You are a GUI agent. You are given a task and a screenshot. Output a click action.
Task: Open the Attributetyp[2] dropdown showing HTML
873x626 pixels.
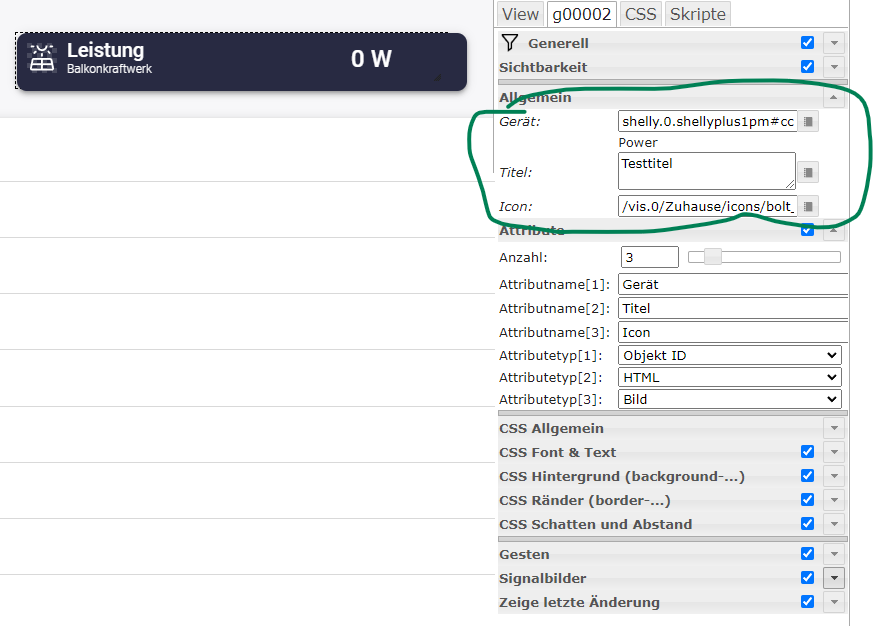pos(730,377)
